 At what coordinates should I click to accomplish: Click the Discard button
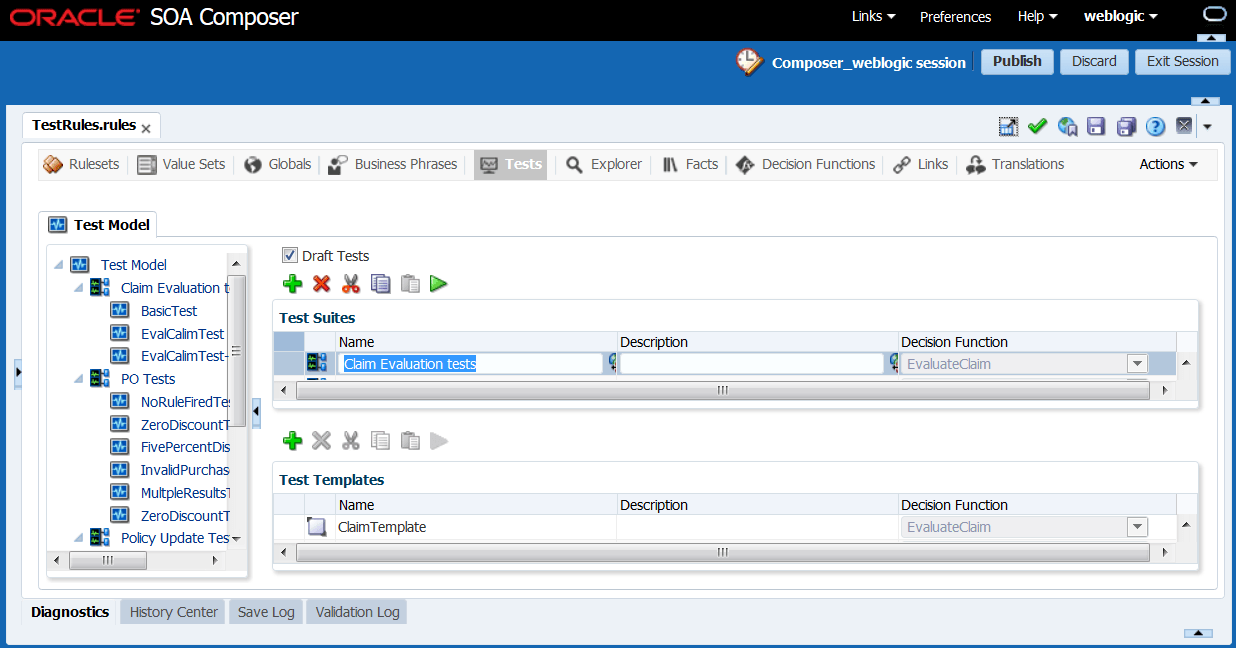pos(1094,61)
